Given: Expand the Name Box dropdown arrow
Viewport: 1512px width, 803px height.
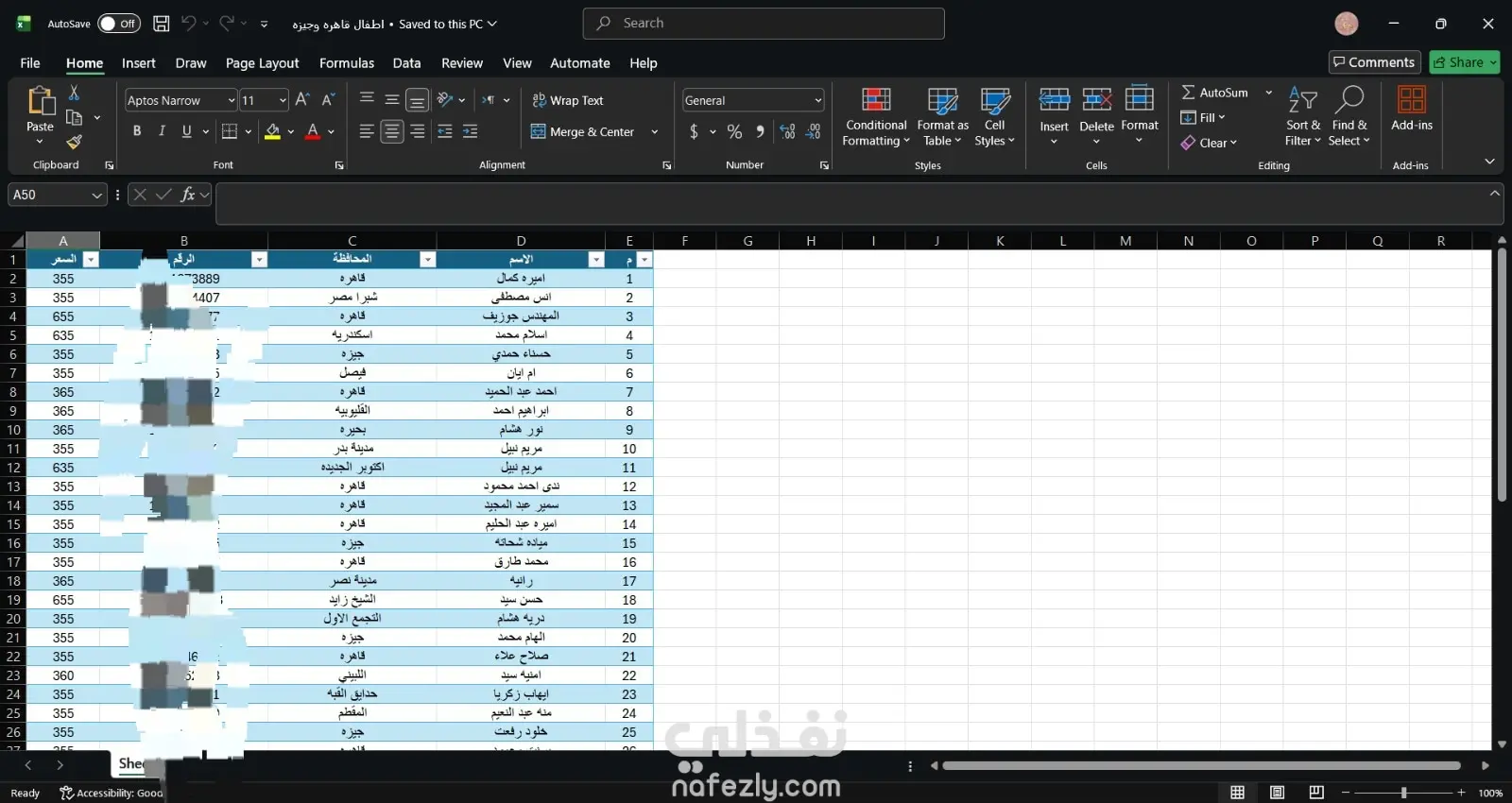Looking at the screenshot, I should point(96,195).
